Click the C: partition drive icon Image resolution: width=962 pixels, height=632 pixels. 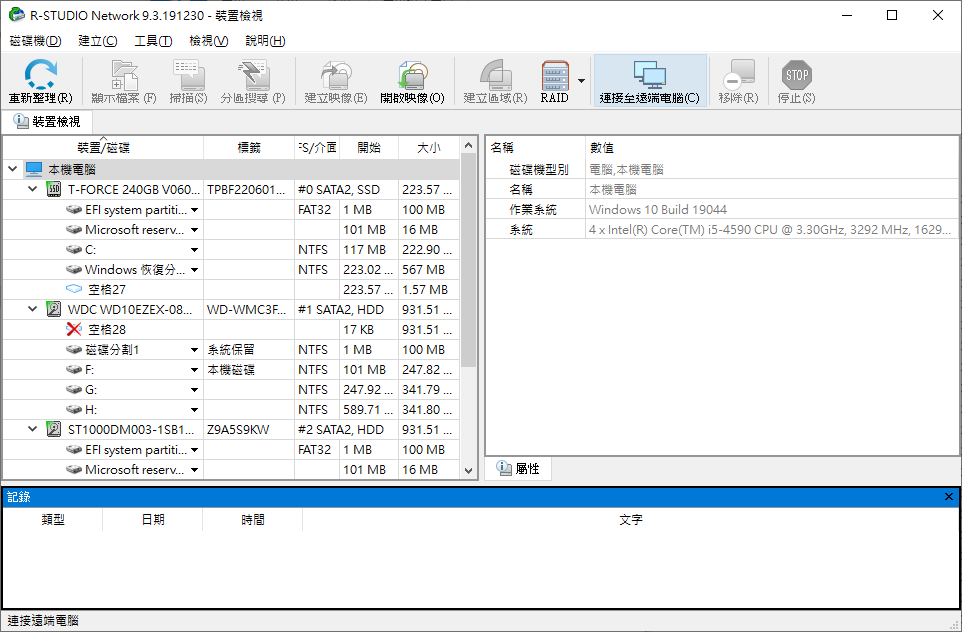point(74,250)
